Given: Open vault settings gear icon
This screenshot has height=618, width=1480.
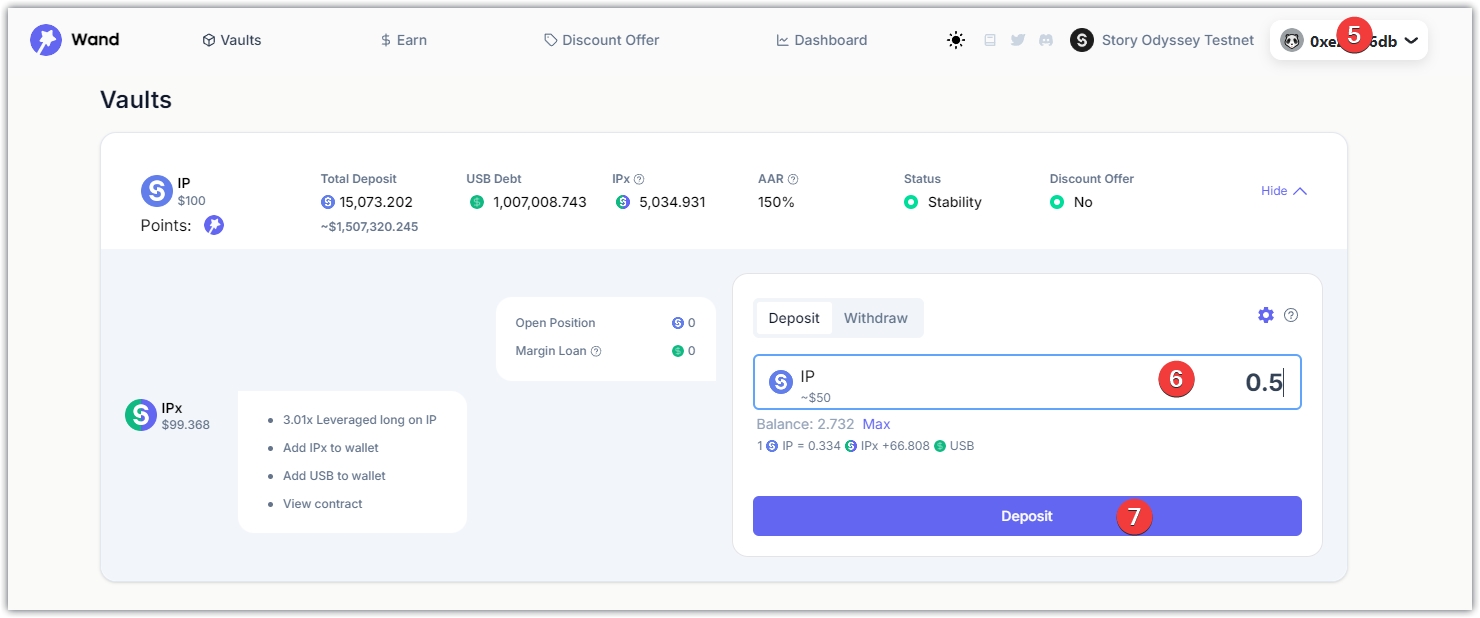Looking at the screenshot, I should [1266, 315].
